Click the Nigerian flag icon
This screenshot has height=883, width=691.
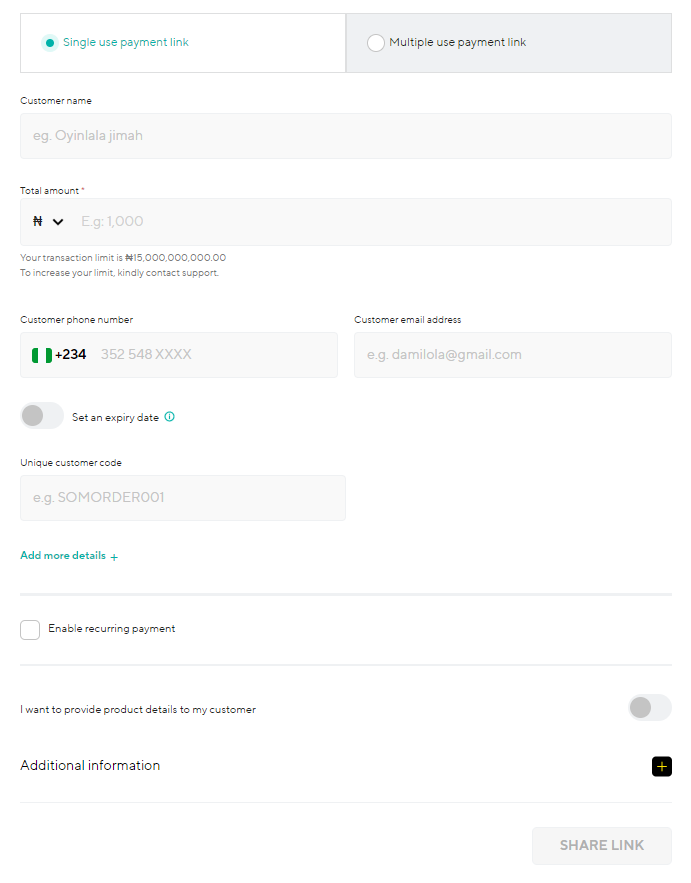pyautogui.click(x=42, y=355)
